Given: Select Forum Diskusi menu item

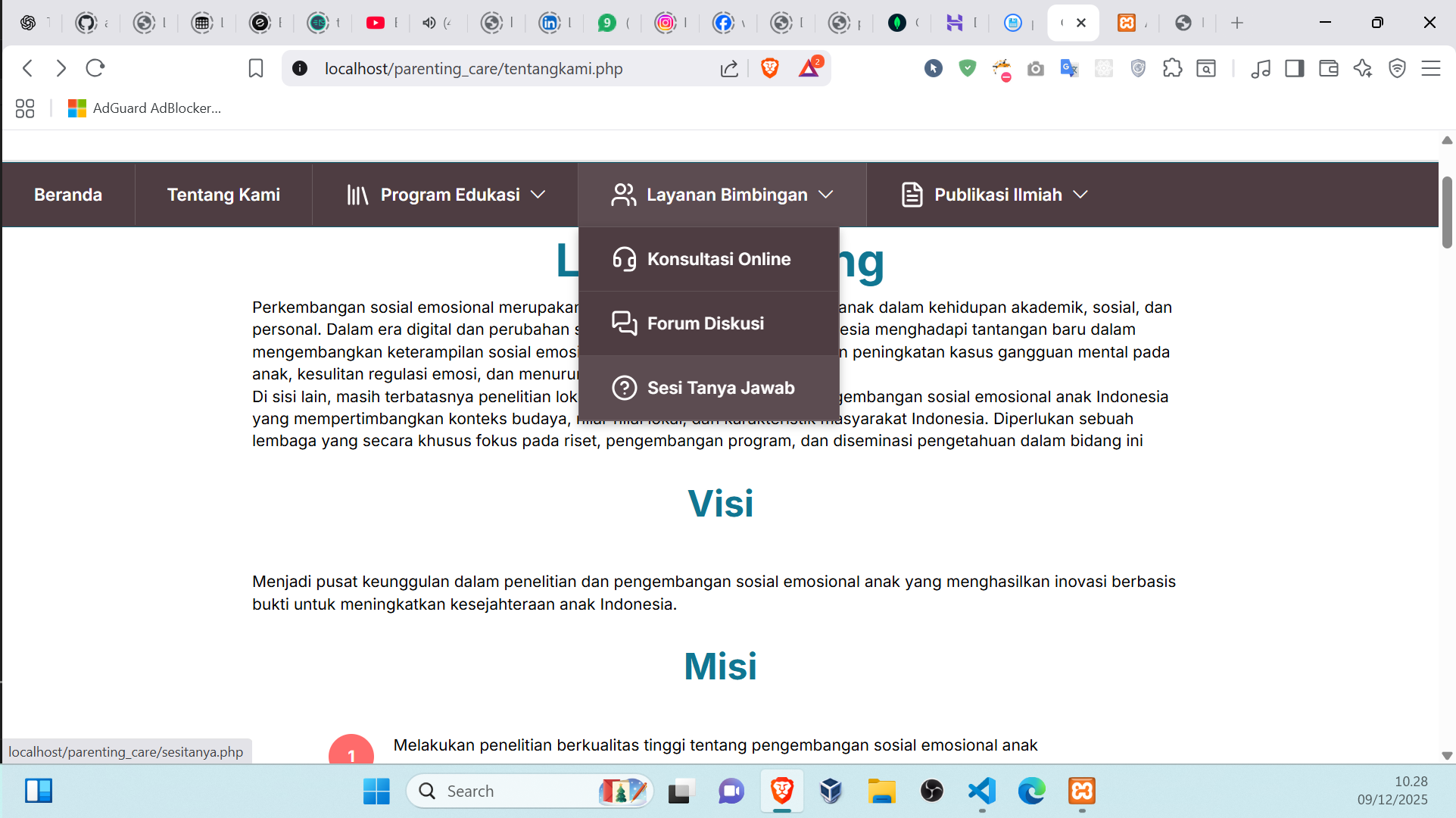Looking at the screenshot, I should [705, 323].
